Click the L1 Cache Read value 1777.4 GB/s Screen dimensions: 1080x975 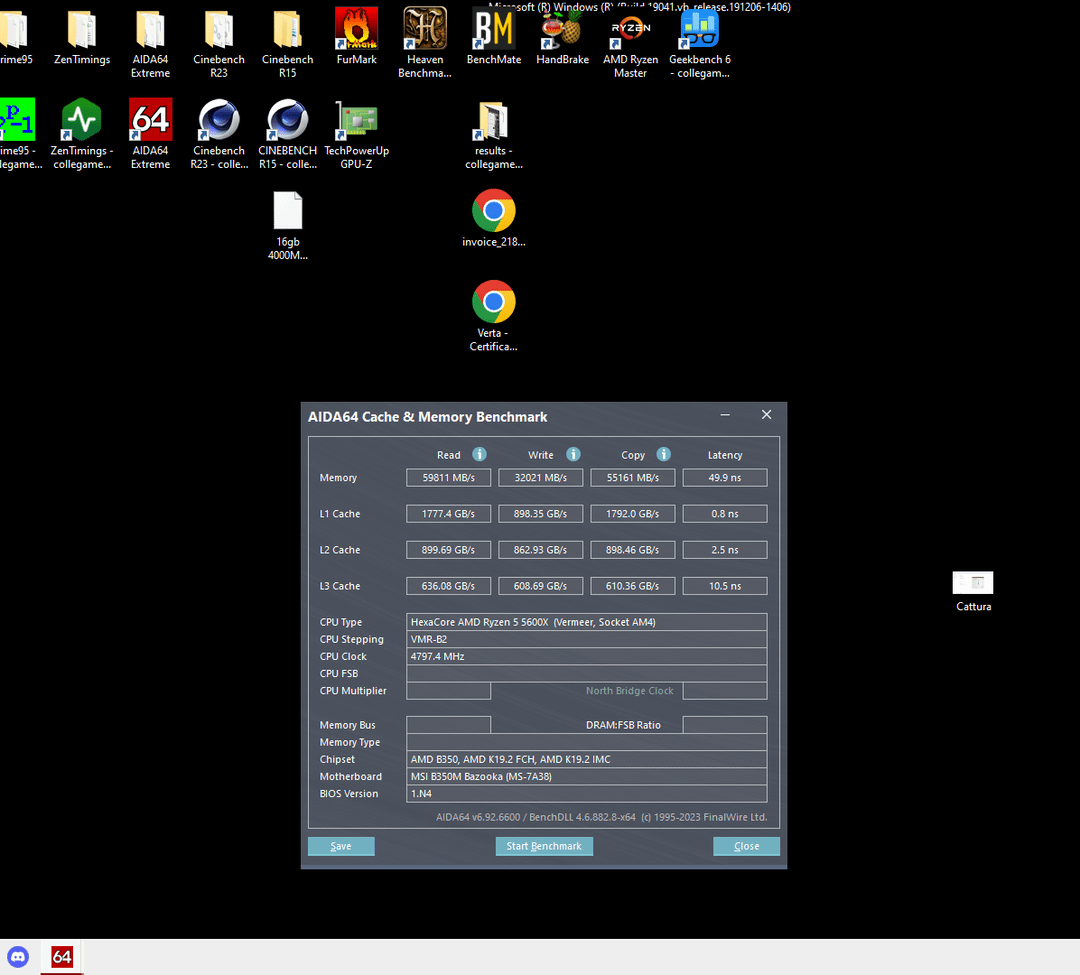click(x=448, y=514)
